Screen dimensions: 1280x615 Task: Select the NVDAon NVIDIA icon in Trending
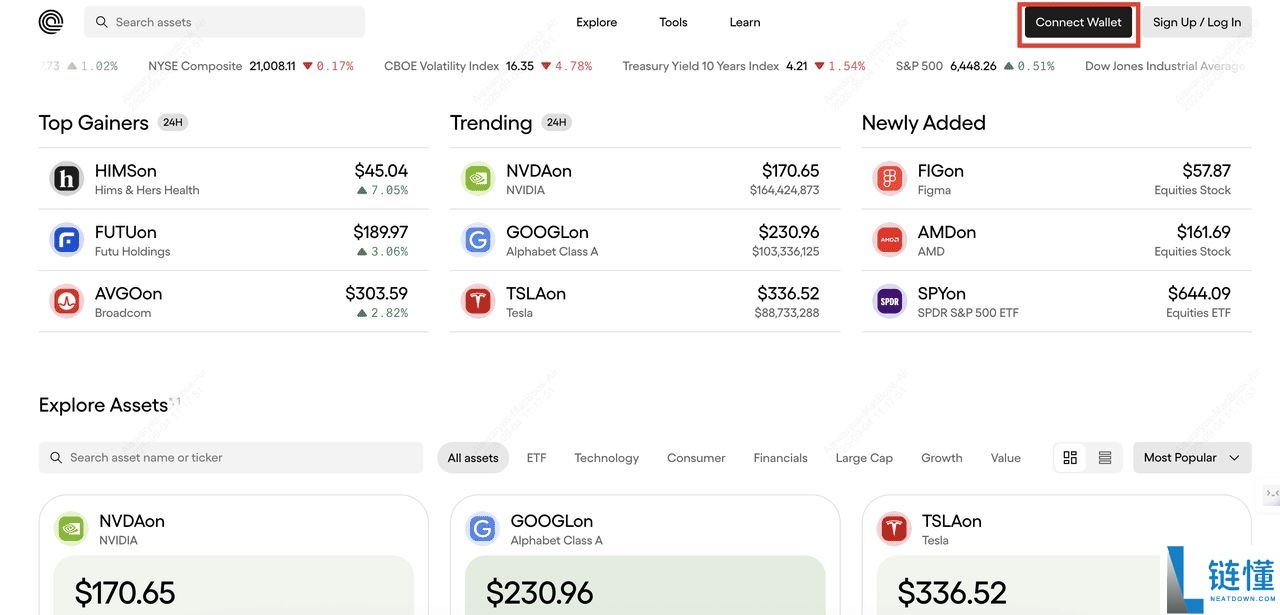click(x=477, y=178)
